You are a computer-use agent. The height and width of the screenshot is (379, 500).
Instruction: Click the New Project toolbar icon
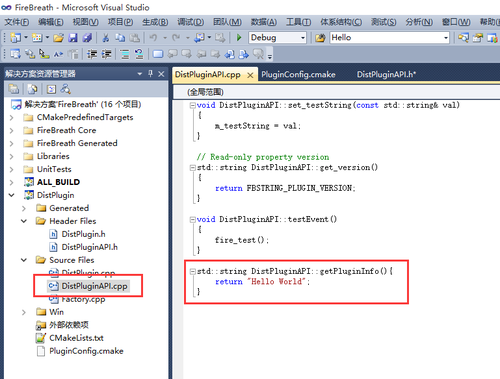pos(15,38)
